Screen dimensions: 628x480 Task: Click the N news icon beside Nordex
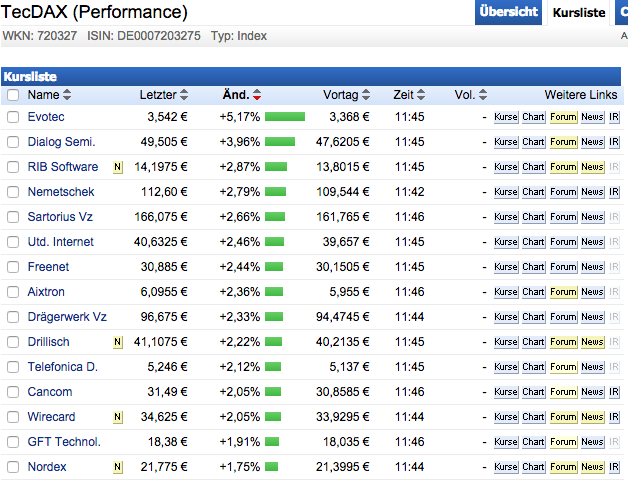117,467
